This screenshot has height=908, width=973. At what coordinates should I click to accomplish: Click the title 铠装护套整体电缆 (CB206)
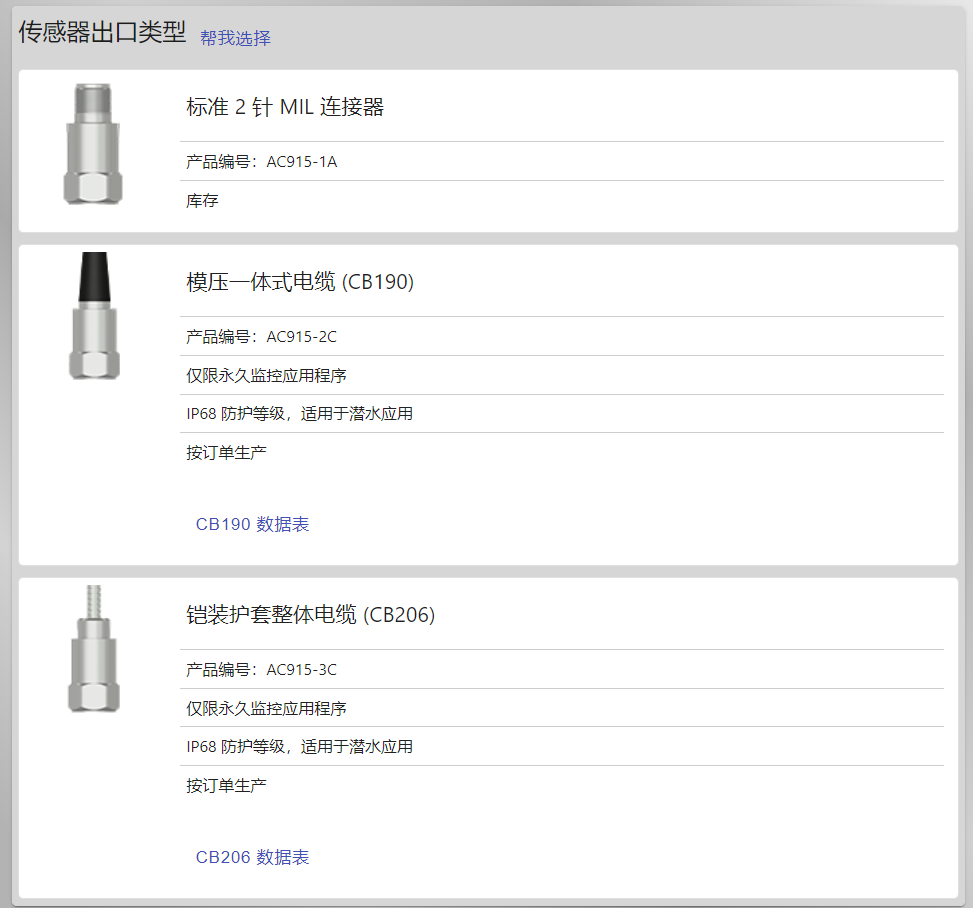pos(310,615)
